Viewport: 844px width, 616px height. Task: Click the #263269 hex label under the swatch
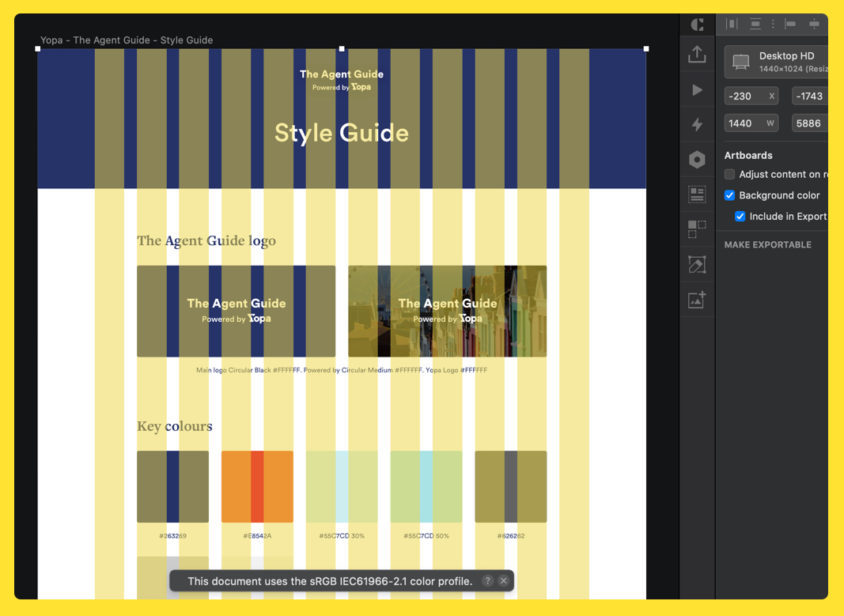173,536
